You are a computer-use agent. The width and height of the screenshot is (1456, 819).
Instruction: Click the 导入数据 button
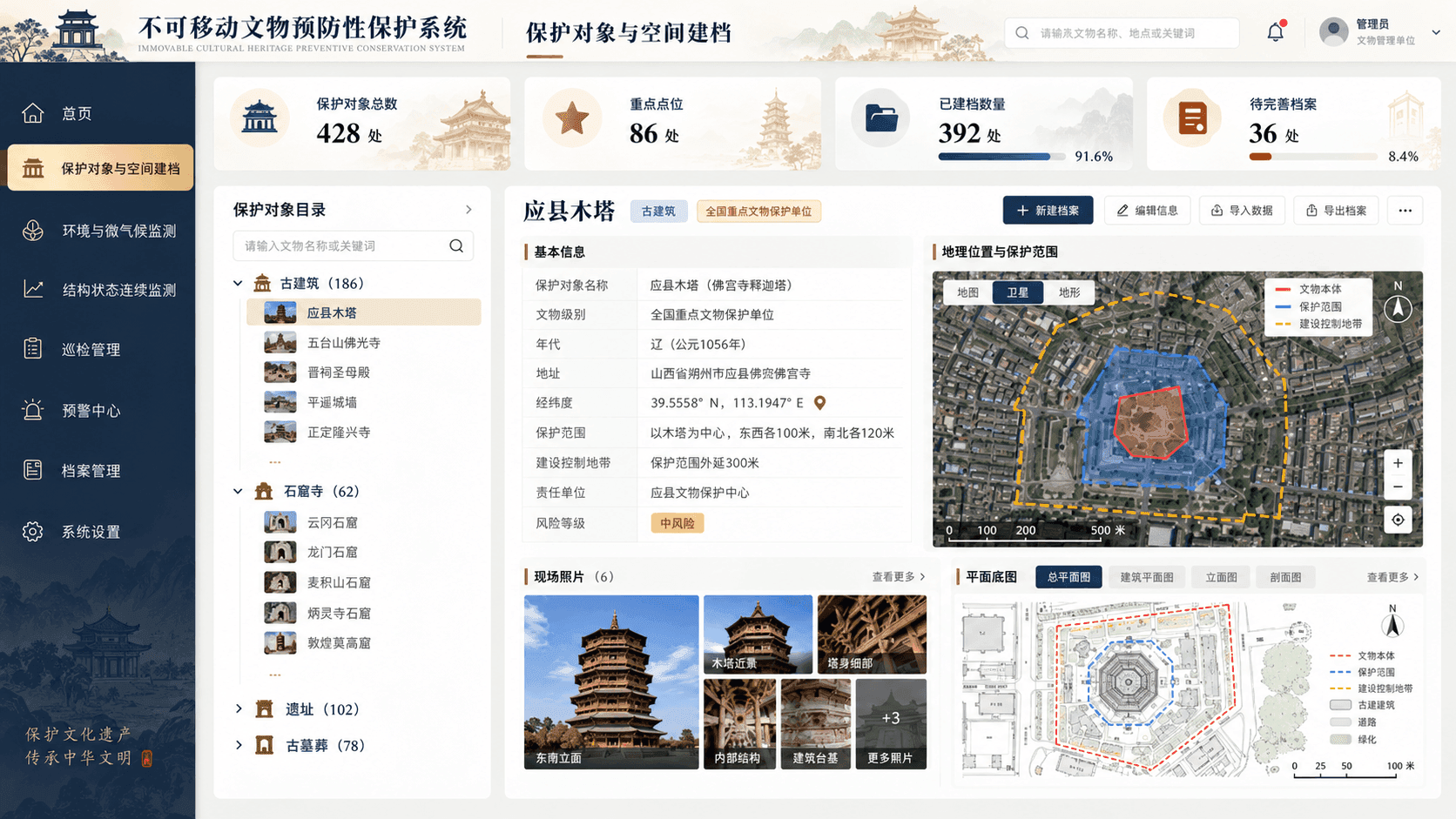point(1242,211)
